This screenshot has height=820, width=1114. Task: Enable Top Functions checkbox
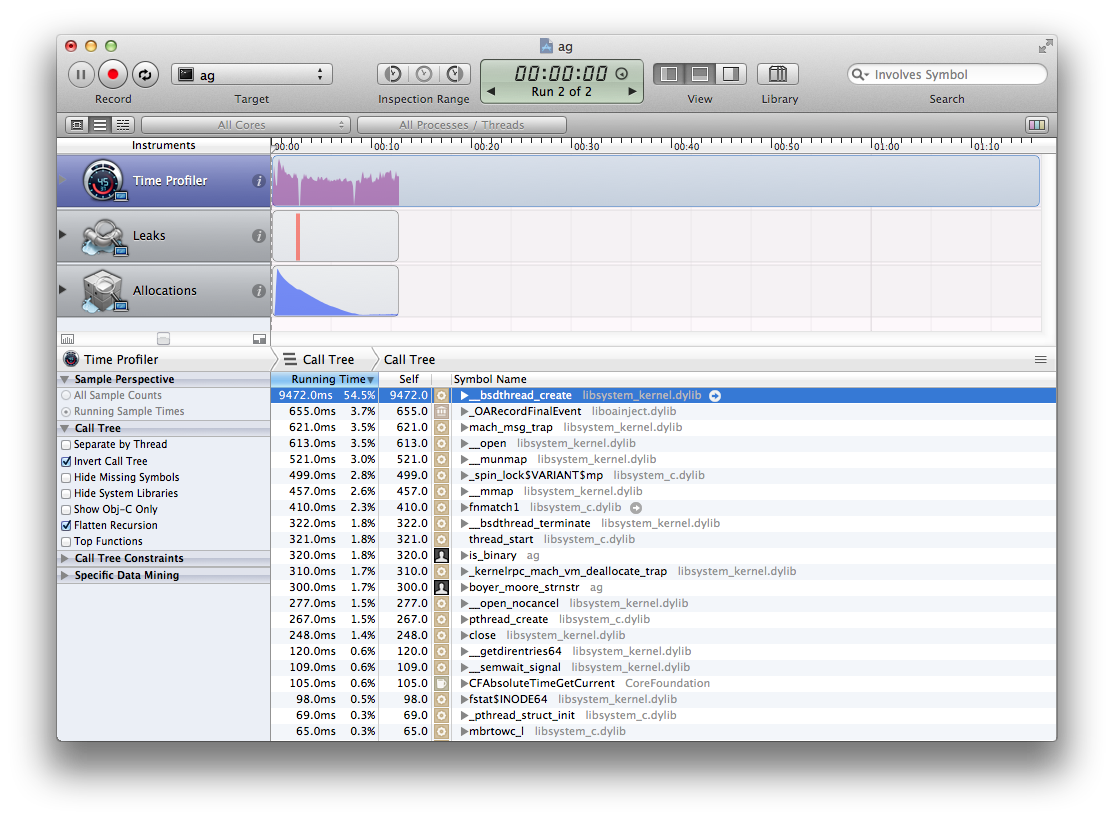(66, 541)
